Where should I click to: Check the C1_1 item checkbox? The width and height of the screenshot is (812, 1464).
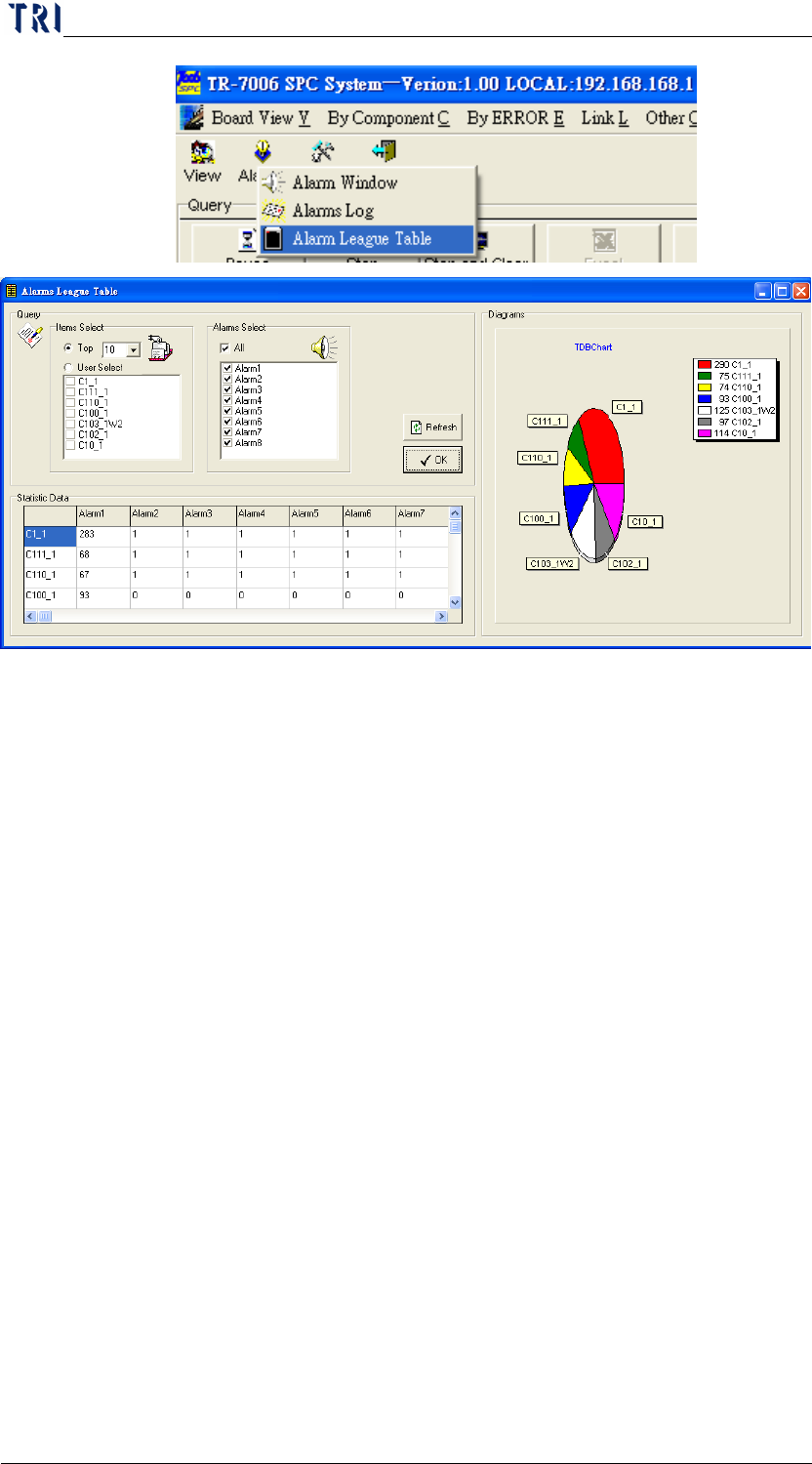pos(70,381)
